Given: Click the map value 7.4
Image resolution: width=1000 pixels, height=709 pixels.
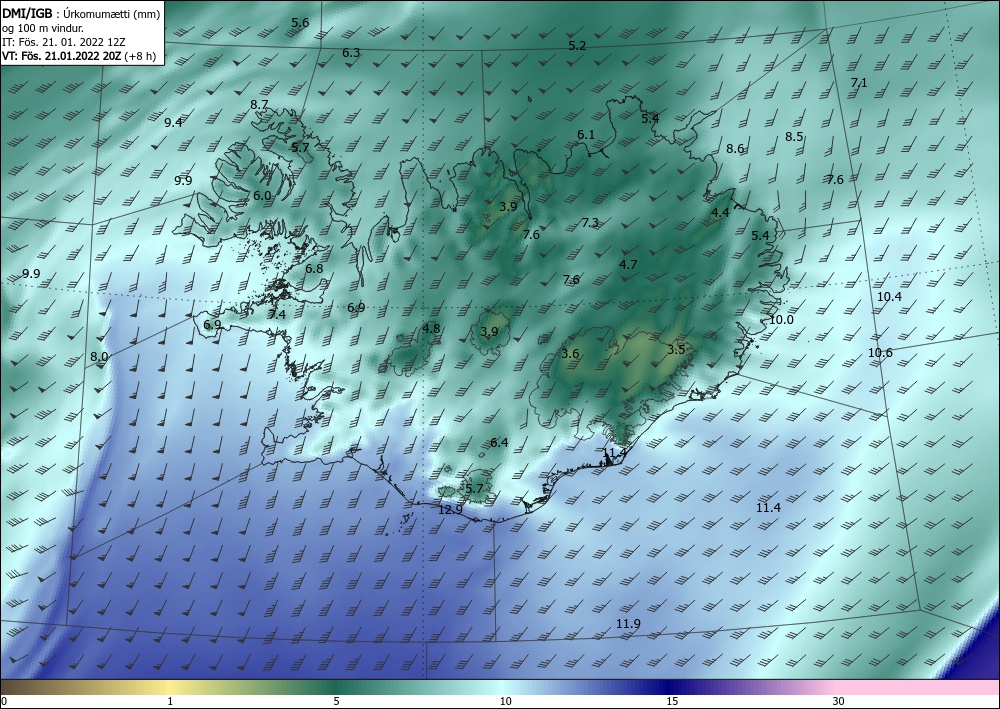Looking at the screenshot, I should click(277, 314).
